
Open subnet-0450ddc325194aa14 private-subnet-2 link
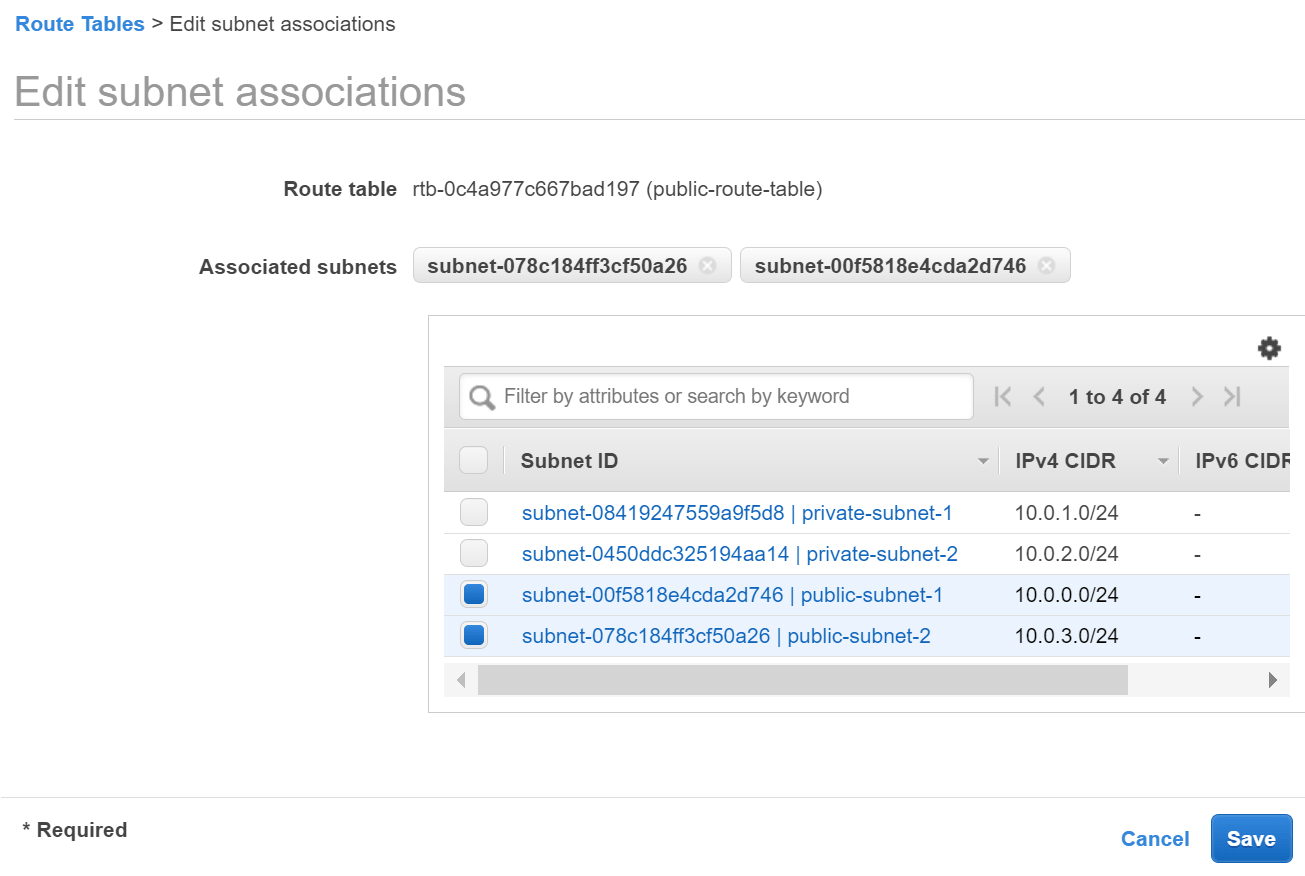pos(740,554)
